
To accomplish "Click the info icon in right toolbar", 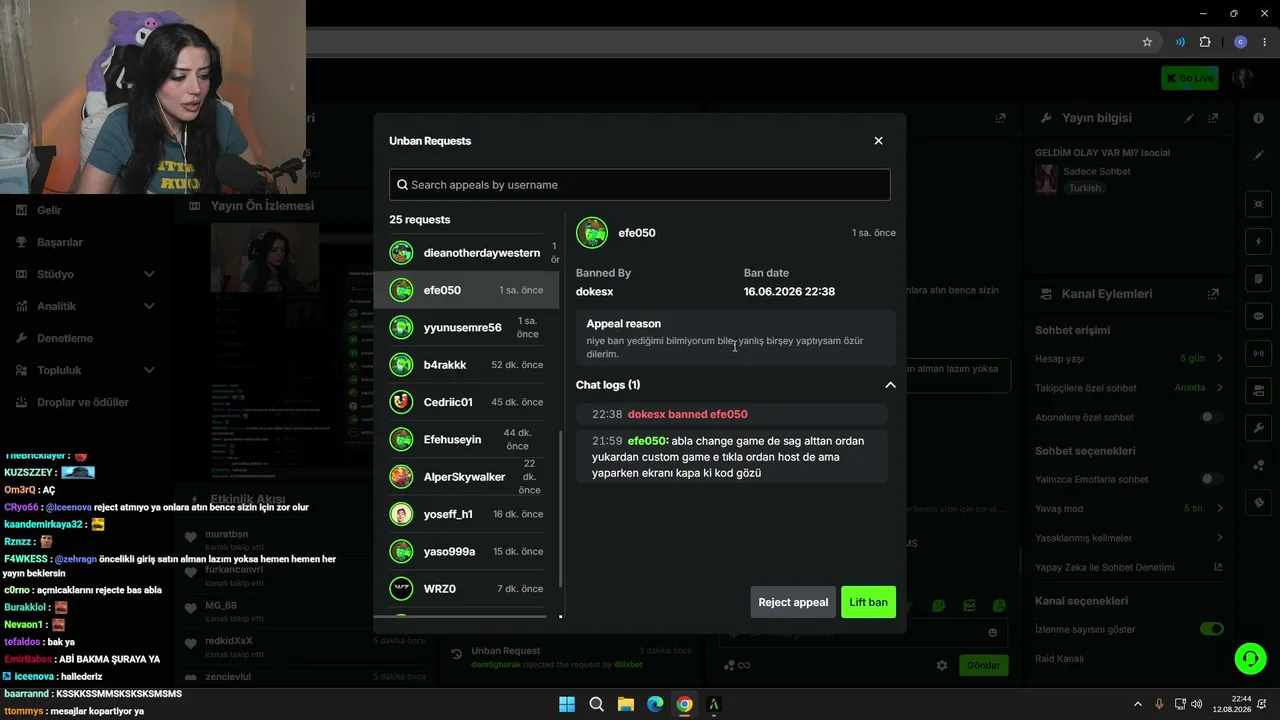I will point(1258,118).
